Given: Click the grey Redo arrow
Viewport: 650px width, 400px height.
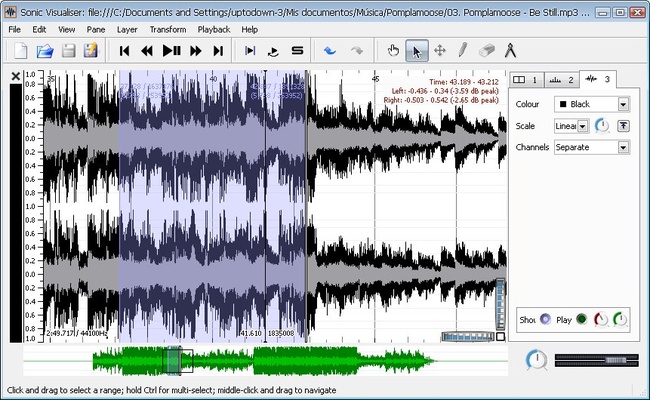Looking at the screenshot, I should pos(357,51).
